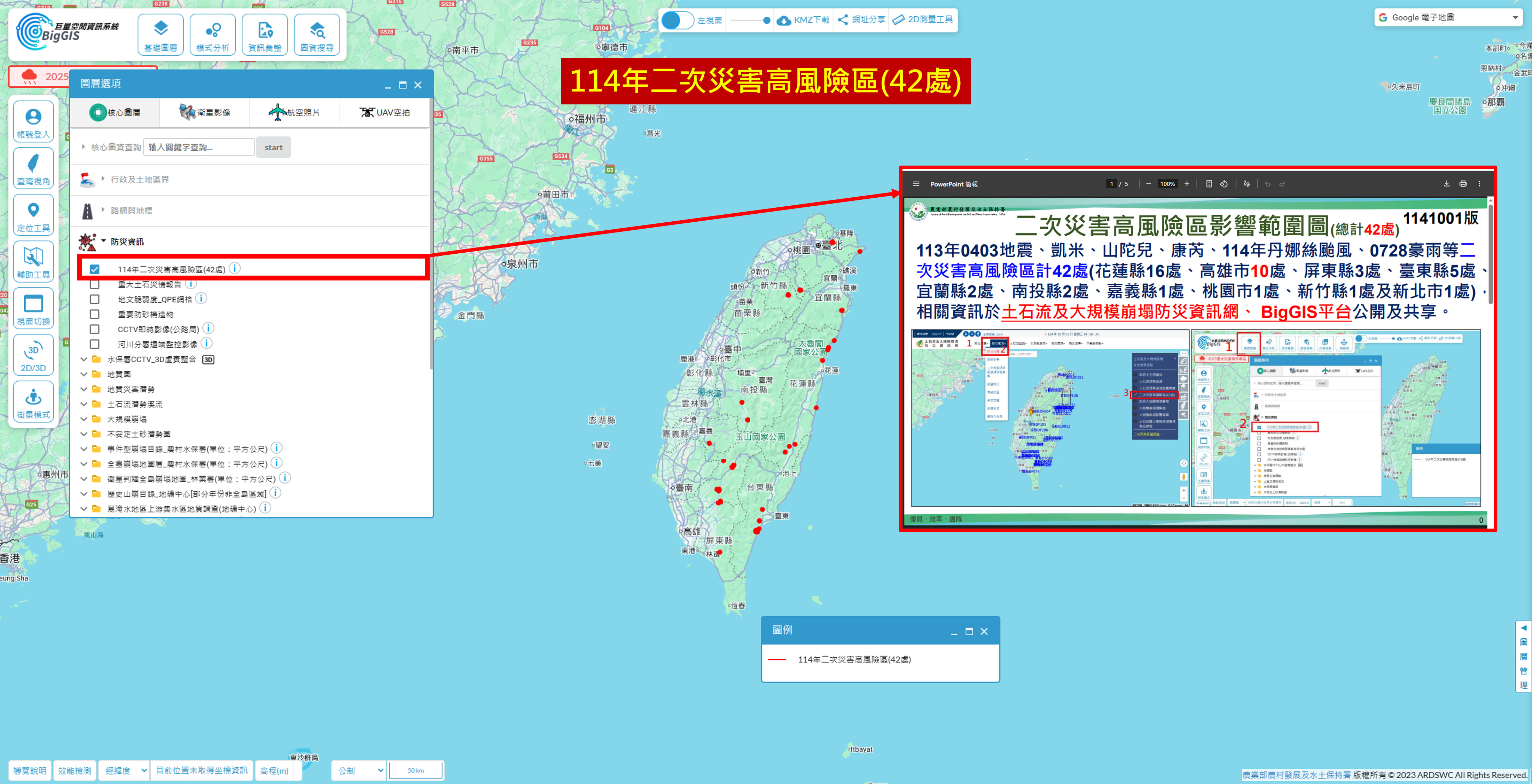Screen dimensions: 1532x784
Task: Click the KMZ下載 download icon
Action: (x=784, y=20)
